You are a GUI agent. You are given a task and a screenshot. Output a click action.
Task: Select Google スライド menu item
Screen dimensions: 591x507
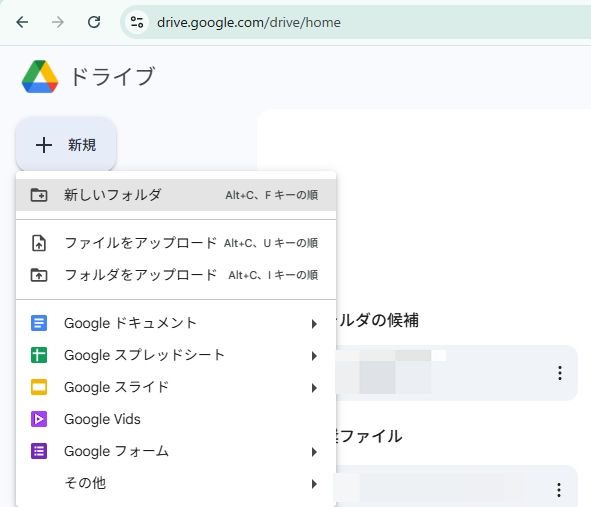click(x=176, y=388)
